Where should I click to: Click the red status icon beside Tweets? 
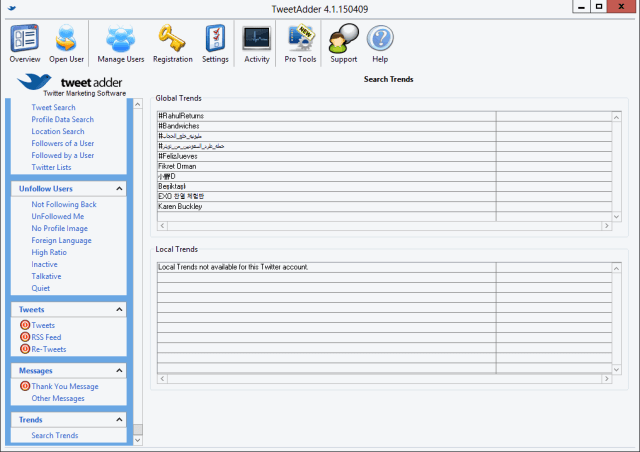click(25, 325)
